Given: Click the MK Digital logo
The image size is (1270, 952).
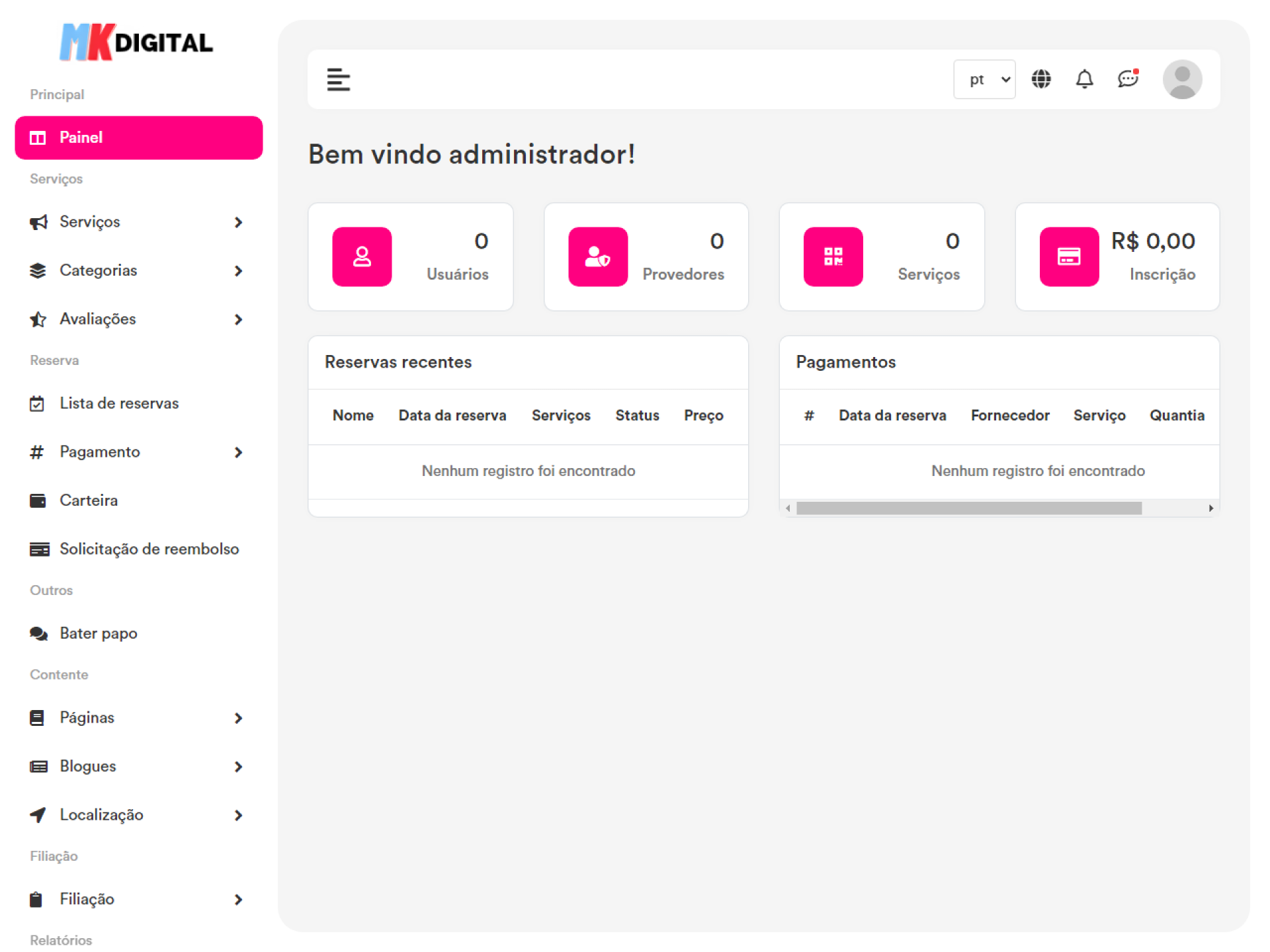Looking at the screenshot, I should pos(137,42).
